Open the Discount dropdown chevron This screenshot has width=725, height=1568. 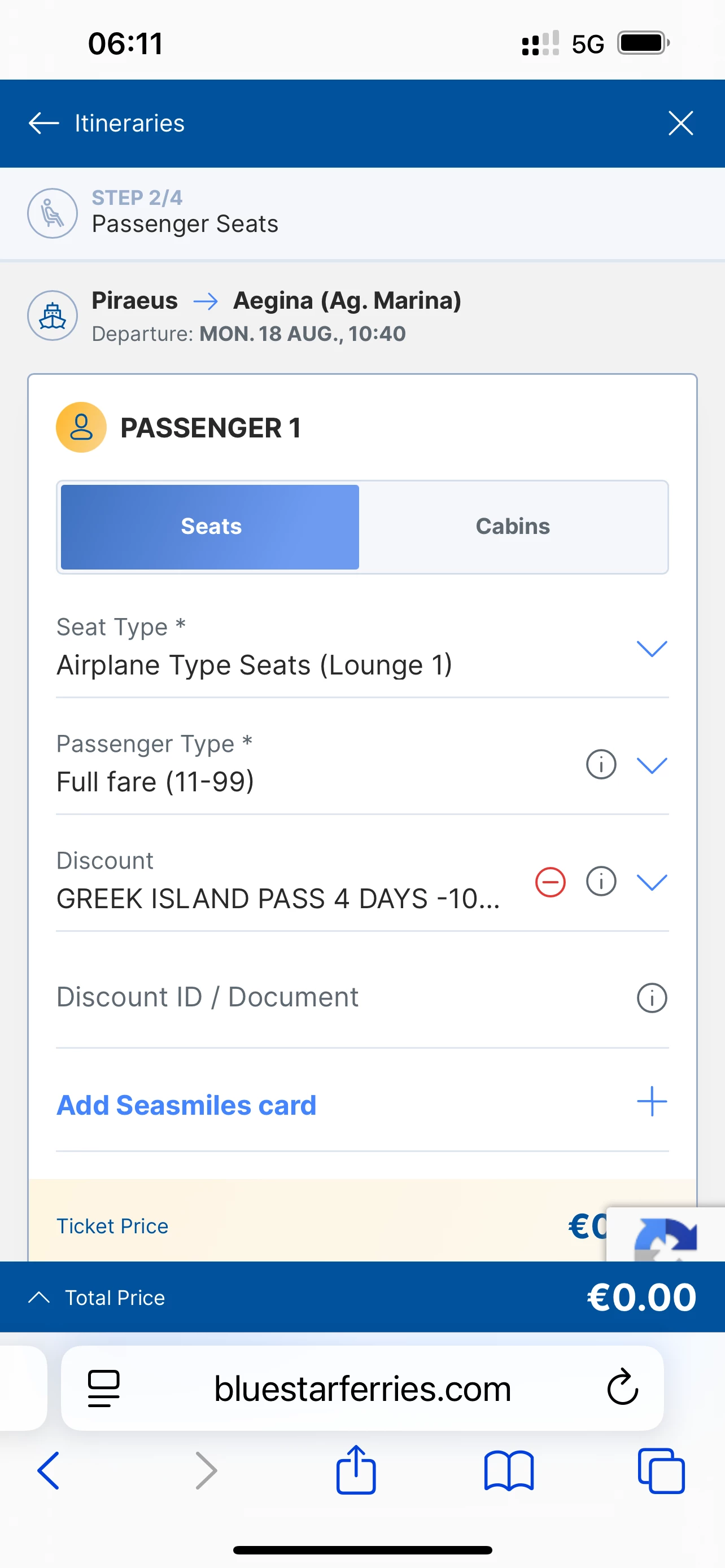coord(652,882)
